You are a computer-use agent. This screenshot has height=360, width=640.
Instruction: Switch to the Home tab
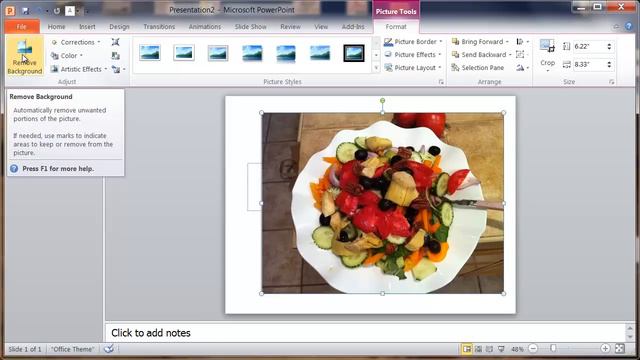click(x=56, y=27)
